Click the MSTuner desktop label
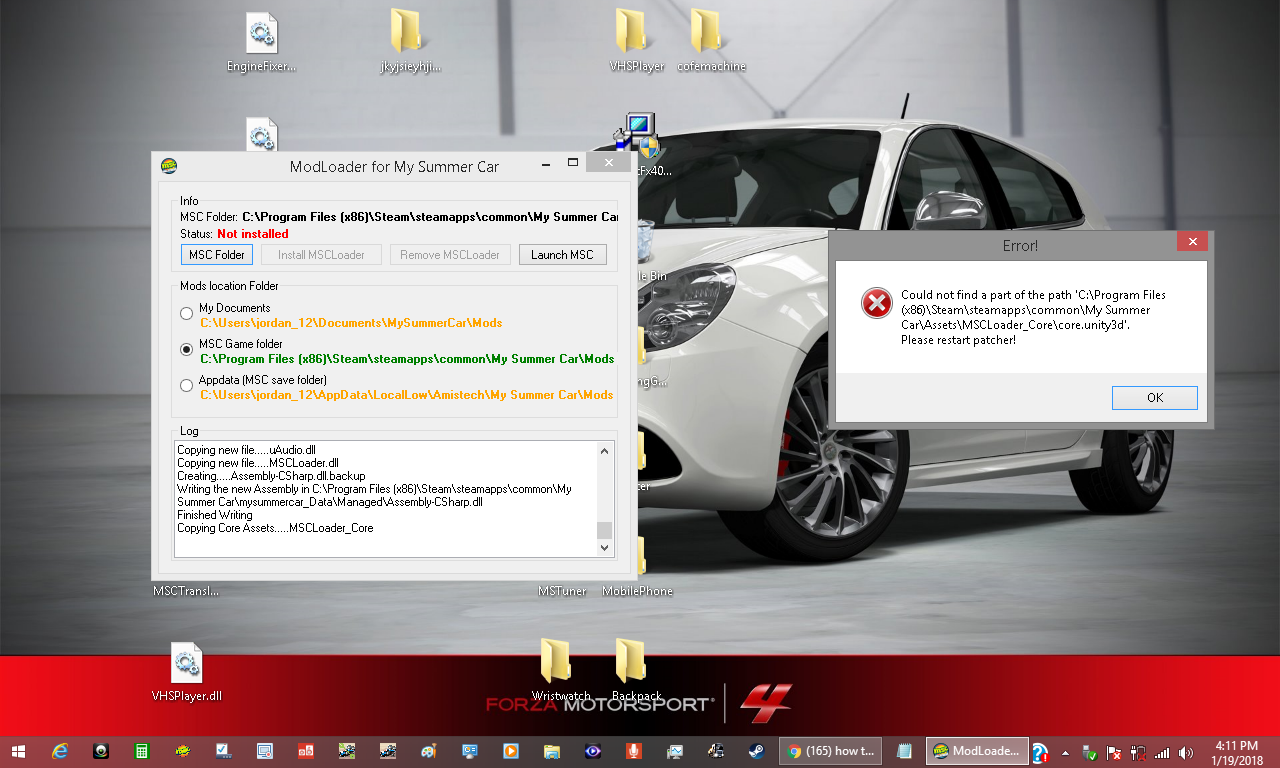 pyautogui.click(x=562, y=591)
